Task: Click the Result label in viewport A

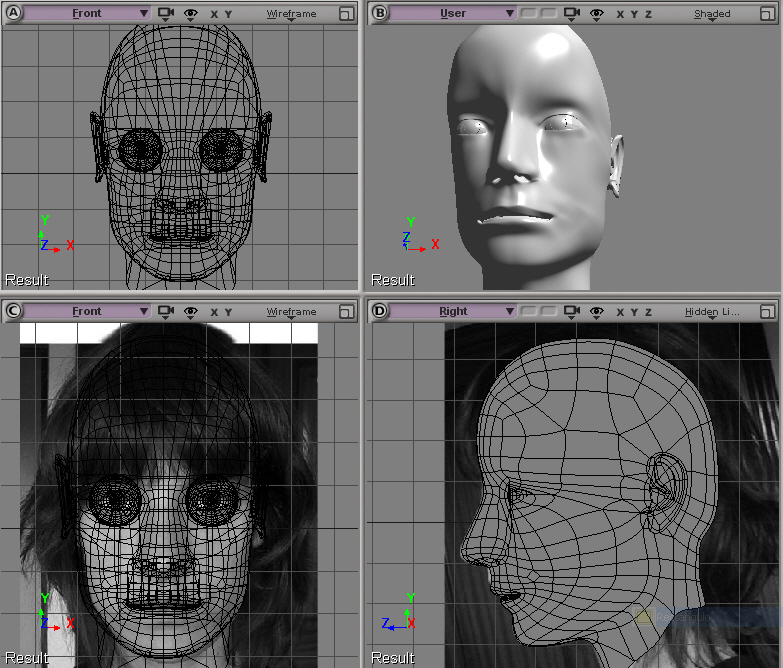Action: pyautogui.click(x=27, y=280)
